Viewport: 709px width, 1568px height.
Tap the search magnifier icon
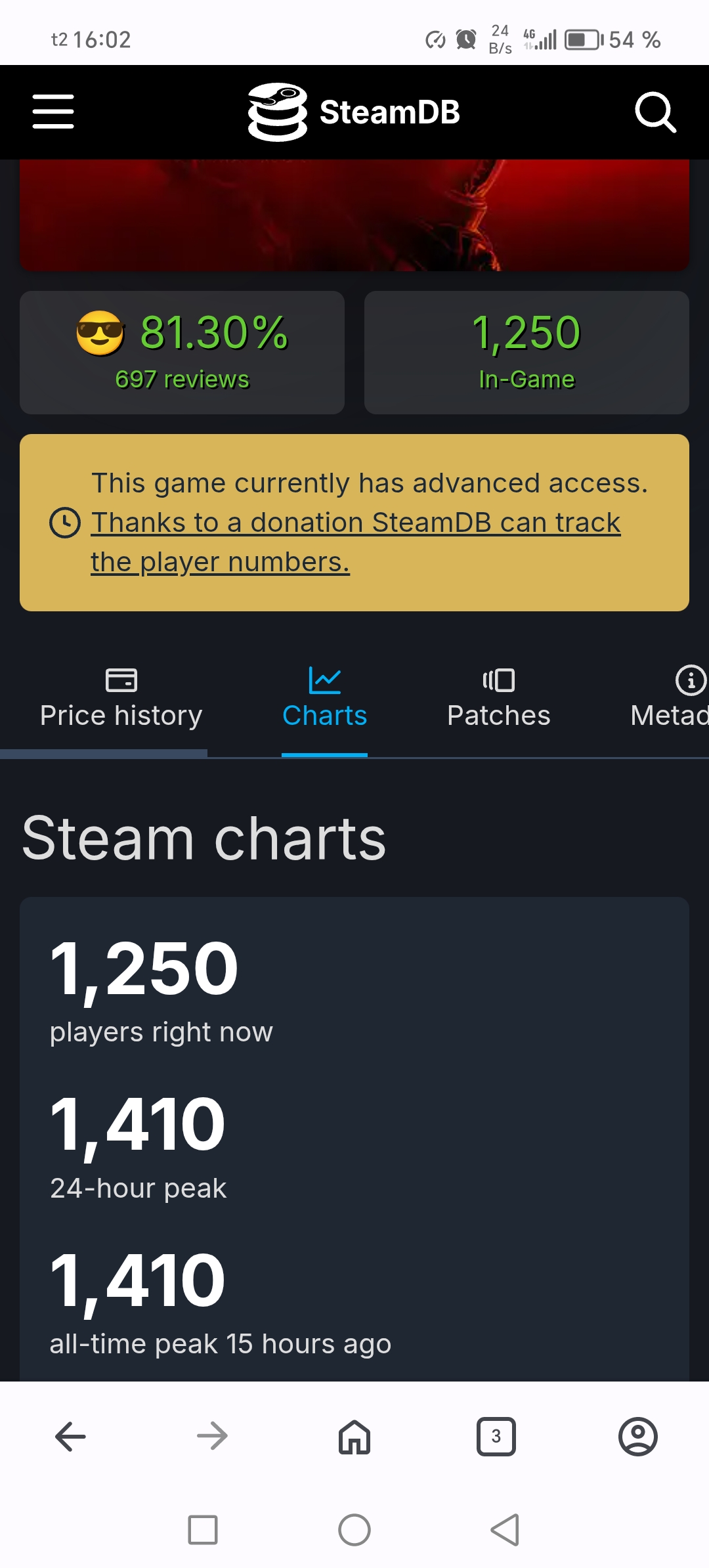(x=655, y=112)
